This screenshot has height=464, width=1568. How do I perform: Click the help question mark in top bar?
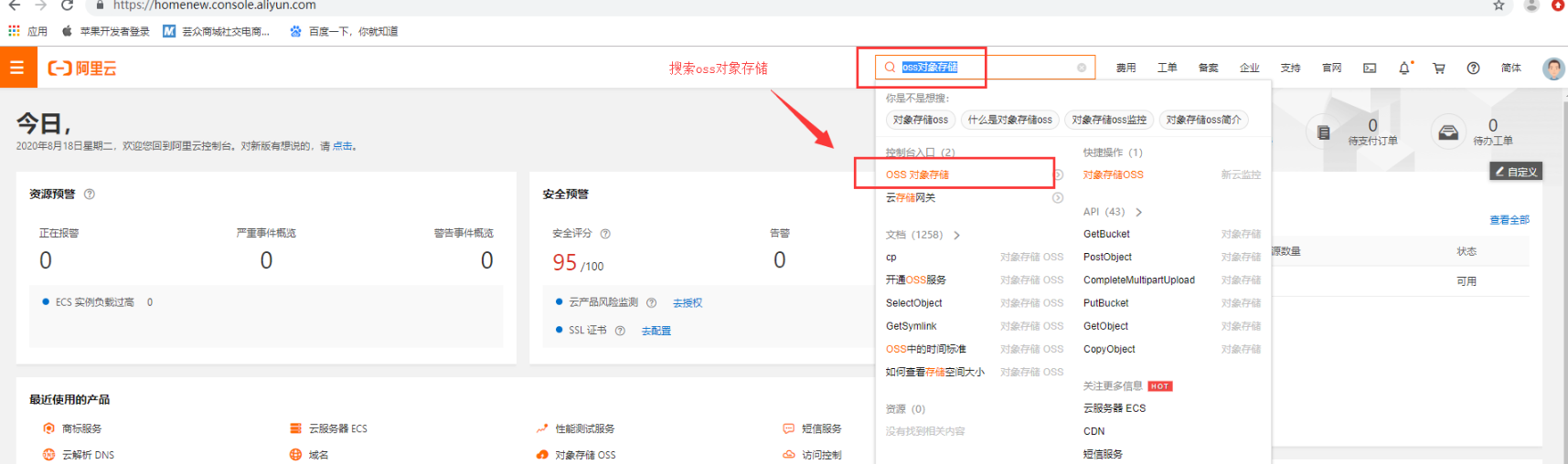click(x=1473, y=69)
